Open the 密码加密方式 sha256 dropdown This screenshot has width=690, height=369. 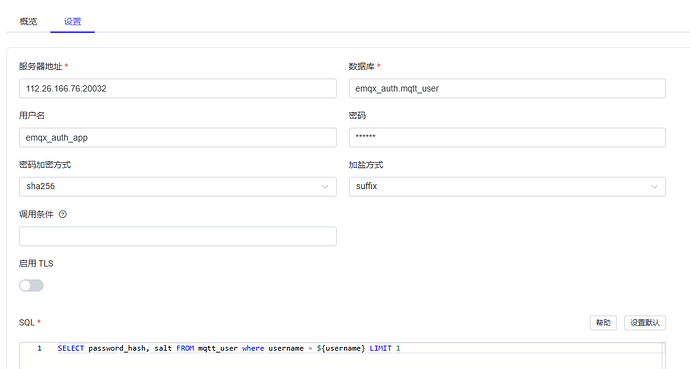[x=178, y=186]
